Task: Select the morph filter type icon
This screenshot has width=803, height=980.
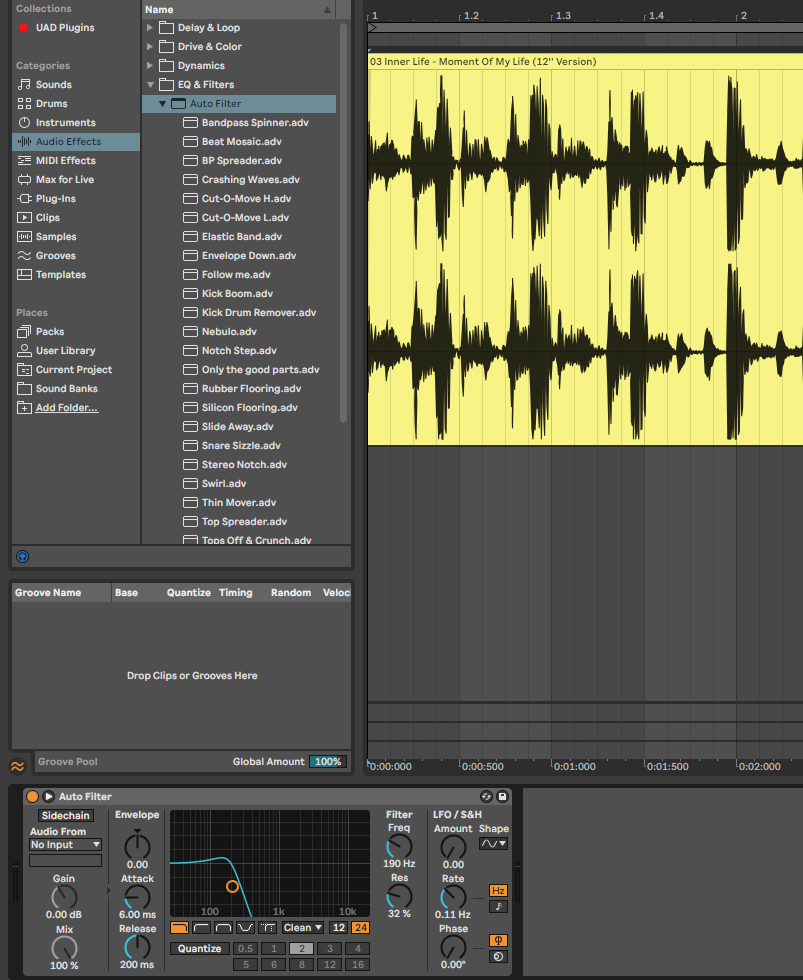Action: (x=267, y=928)
